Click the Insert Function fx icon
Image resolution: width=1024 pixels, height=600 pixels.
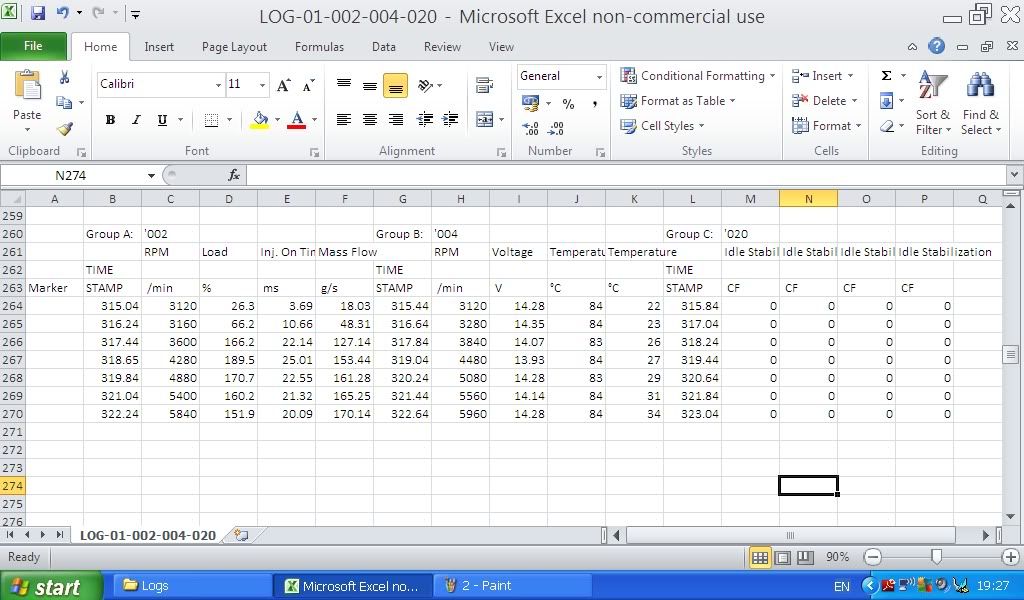[x=234, y=175]
